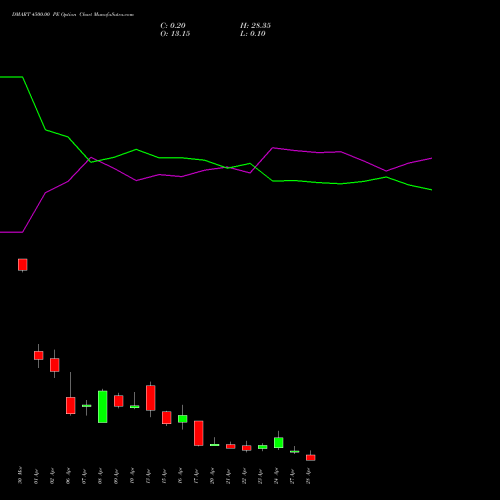Viewport: 500px width, 500px height.
Task: Click the 01 Apr date label
Action: tap(36, 476)
